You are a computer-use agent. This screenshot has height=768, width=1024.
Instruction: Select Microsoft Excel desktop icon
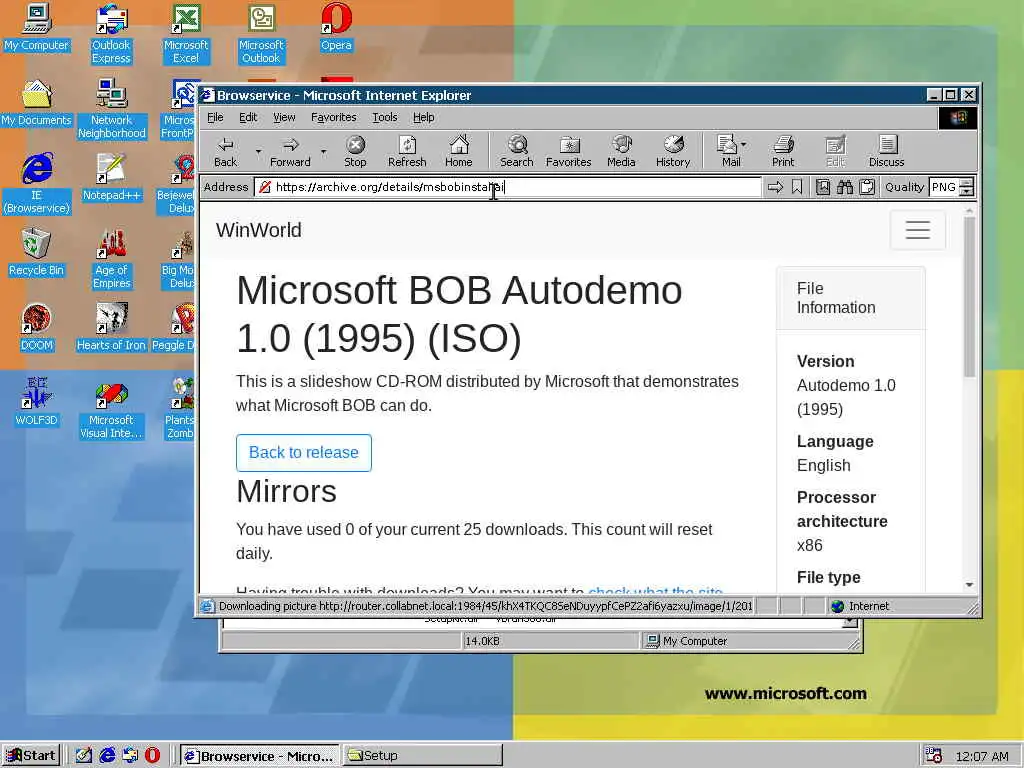tap(185, 34)
